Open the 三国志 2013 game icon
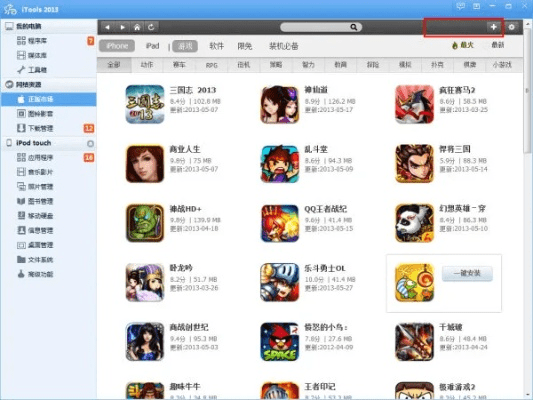 (145, 104)
